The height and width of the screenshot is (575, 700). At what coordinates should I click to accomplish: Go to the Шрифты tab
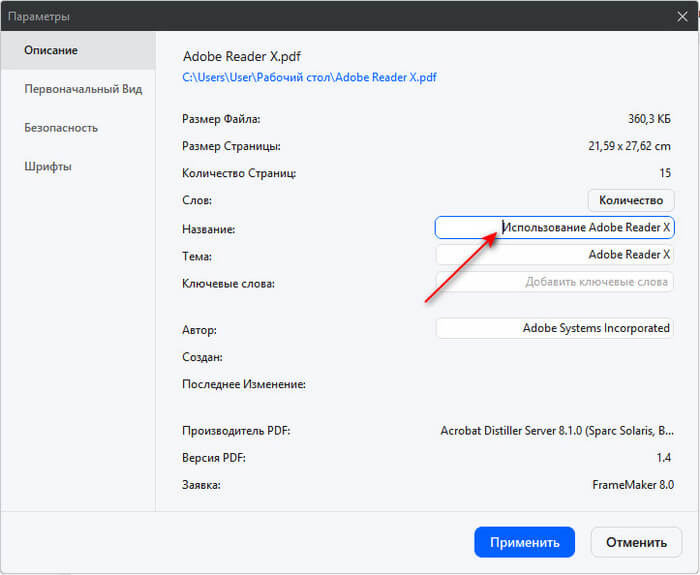point(48,166)
